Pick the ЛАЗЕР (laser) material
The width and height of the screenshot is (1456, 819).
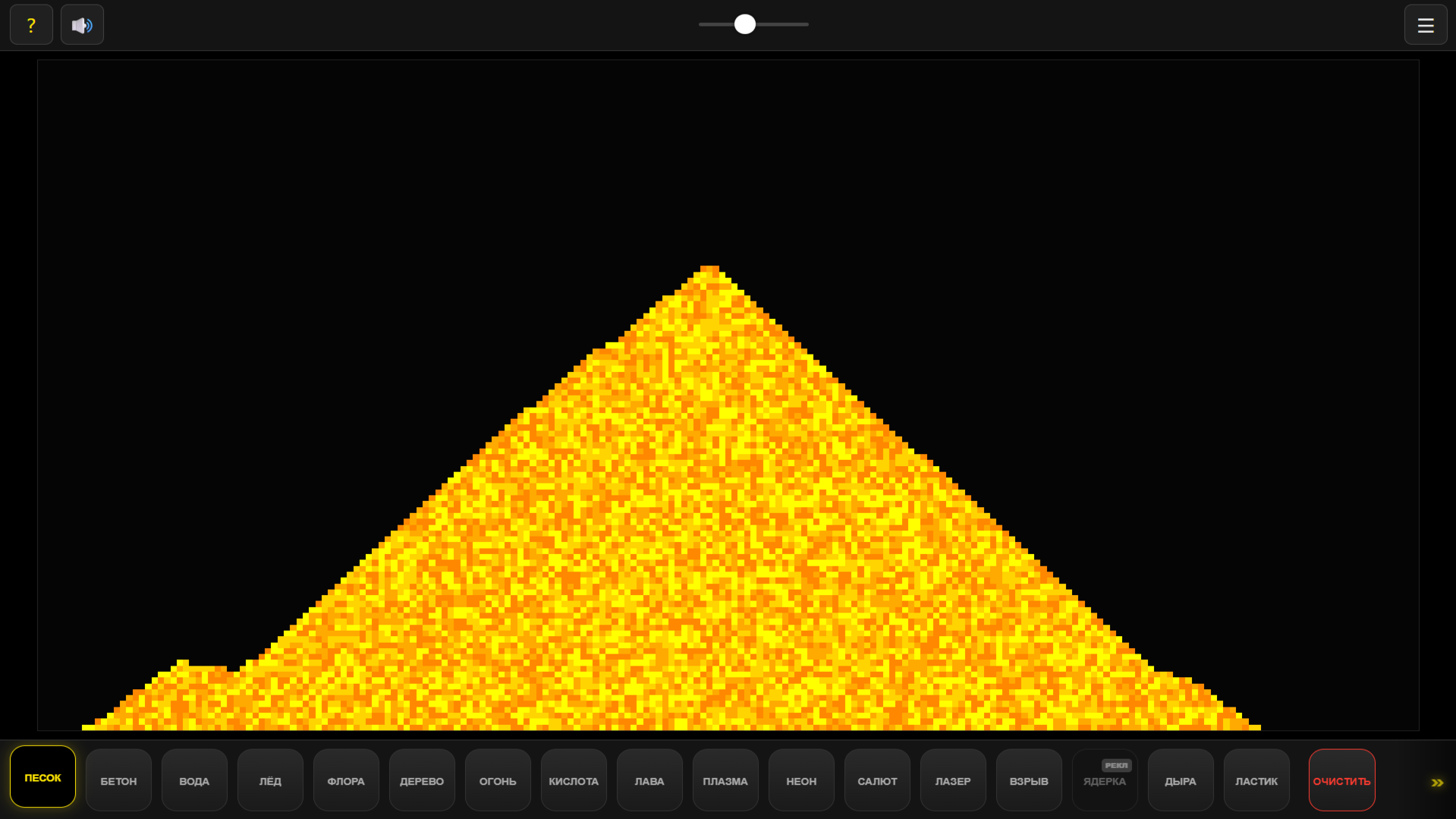[x=952, y=780]
